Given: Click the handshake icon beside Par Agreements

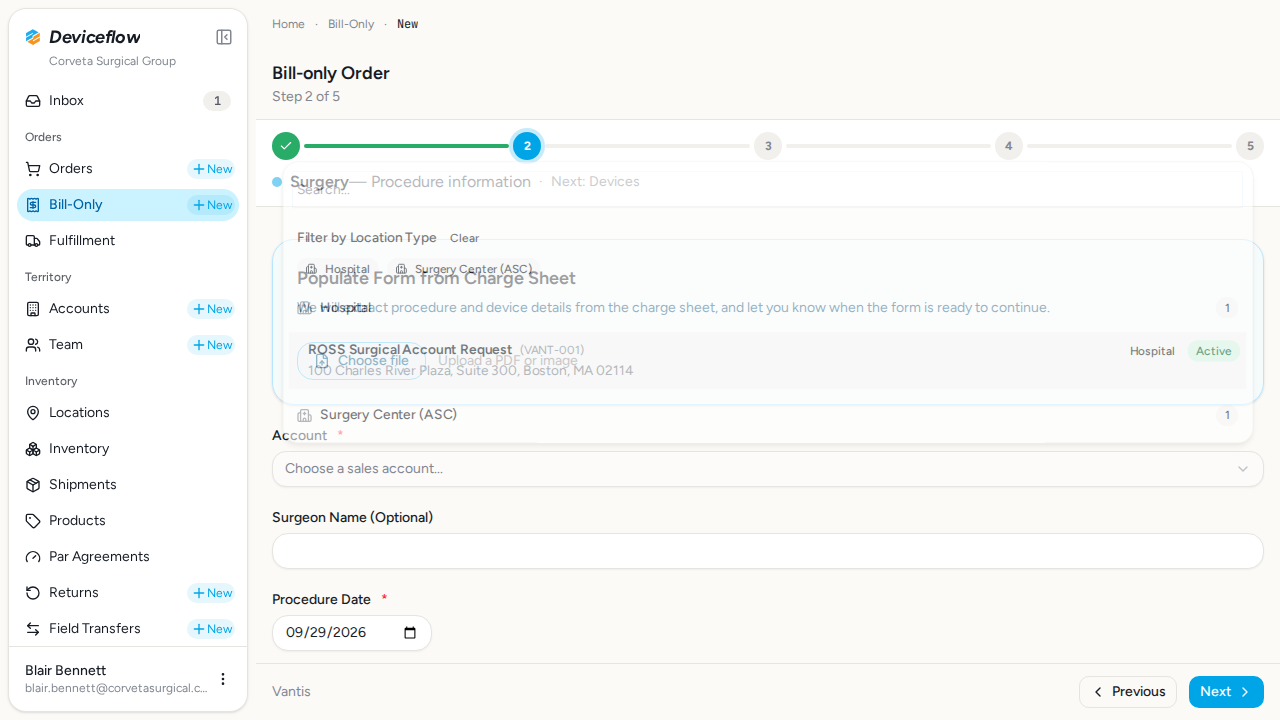Looking at the screenshot, I should coord(33,557).
